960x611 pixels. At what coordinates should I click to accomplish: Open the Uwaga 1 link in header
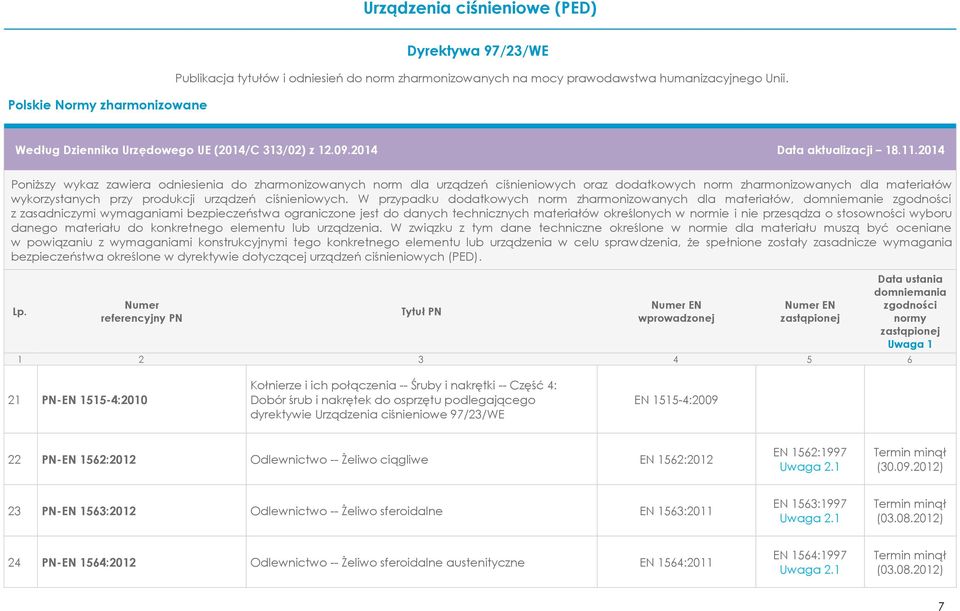[910, 344]
